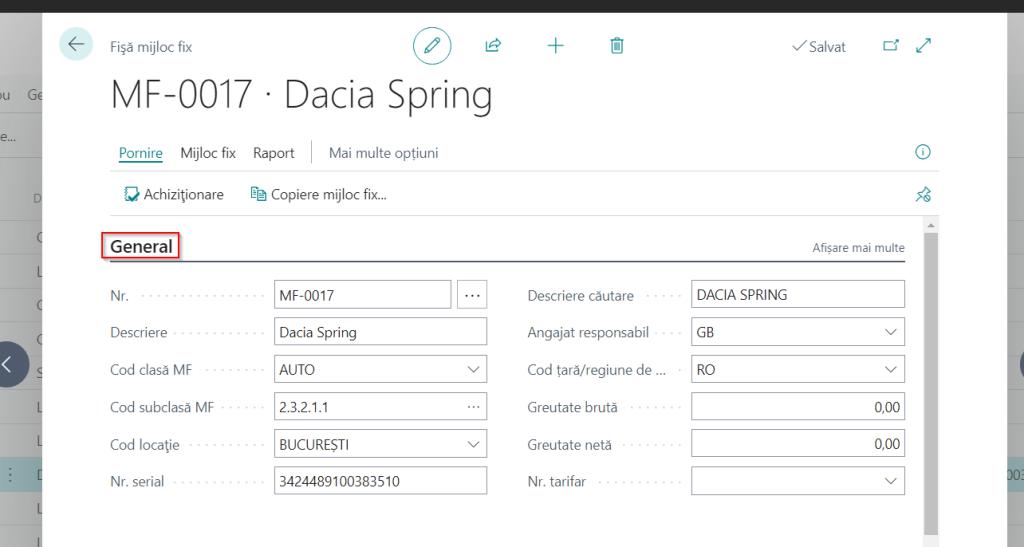Open the share icon menu

(493, 46)
